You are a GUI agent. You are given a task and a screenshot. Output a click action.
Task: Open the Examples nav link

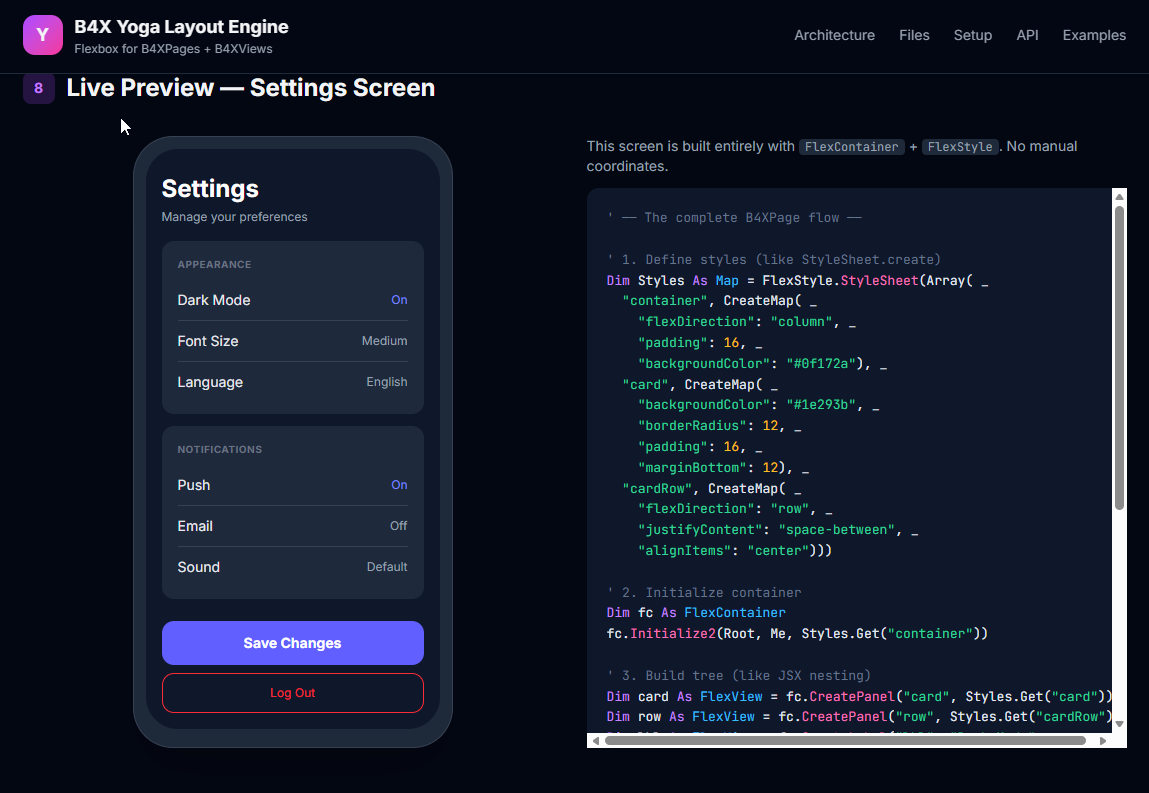click(x=1093, y=35)
